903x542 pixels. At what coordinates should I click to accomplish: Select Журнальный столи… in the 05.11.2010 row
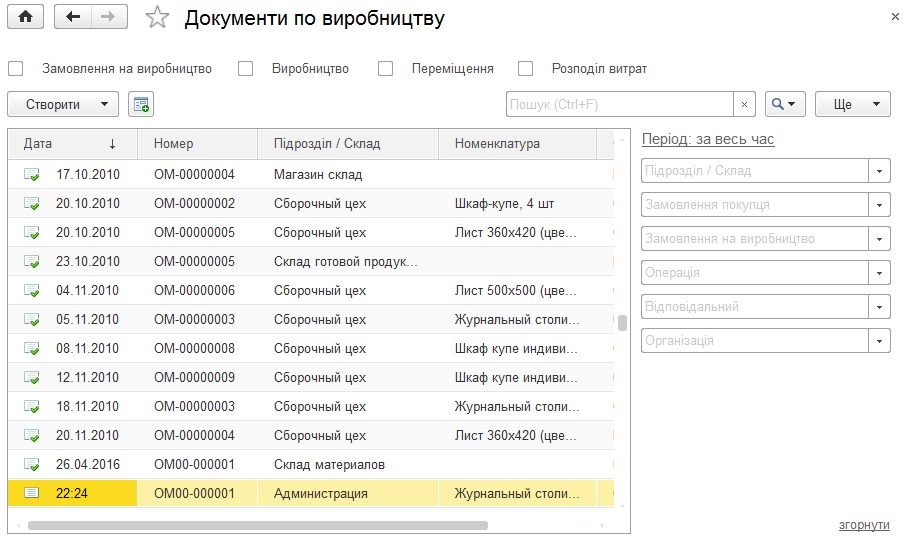point(517,320)
